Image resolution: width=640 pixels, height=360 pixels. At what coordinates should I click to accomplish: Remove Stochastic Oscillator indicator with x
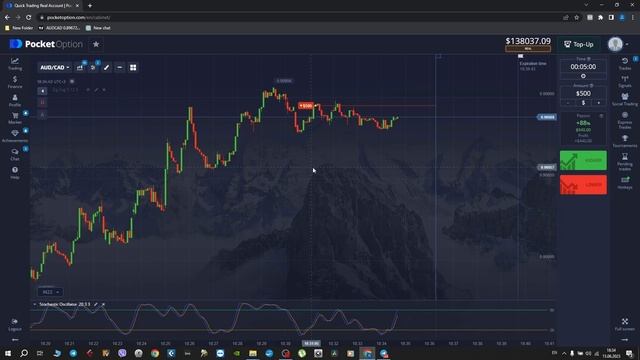click(x=103, y=304)
